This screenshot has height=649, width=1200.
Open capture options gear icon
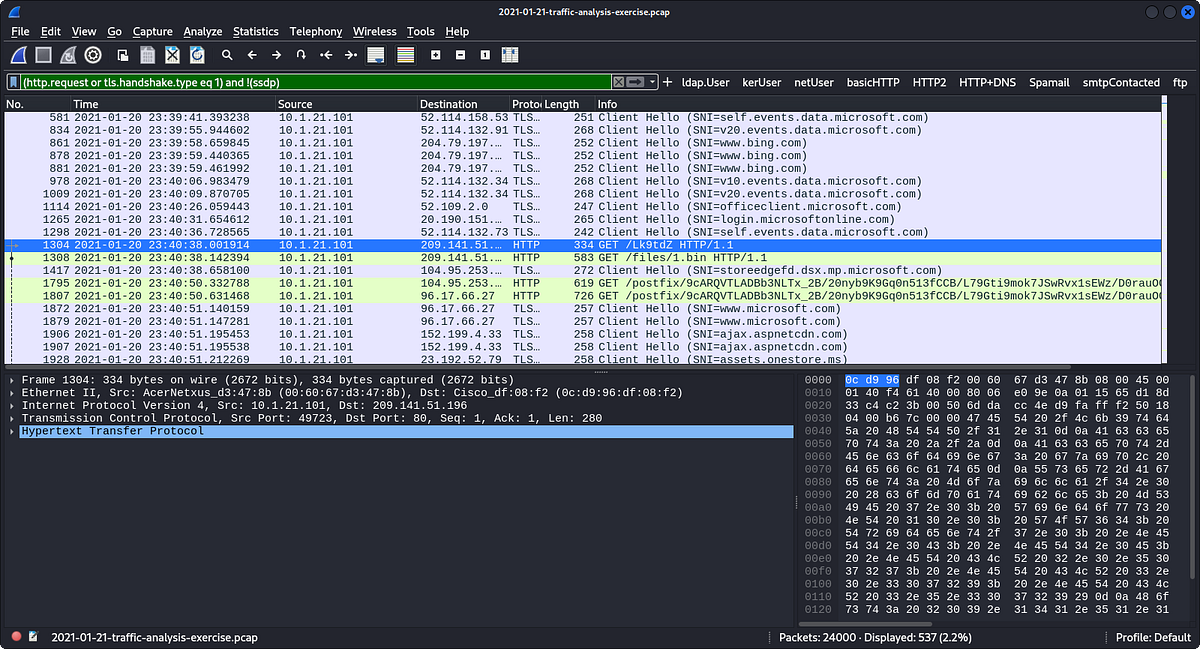coord(94,55)
